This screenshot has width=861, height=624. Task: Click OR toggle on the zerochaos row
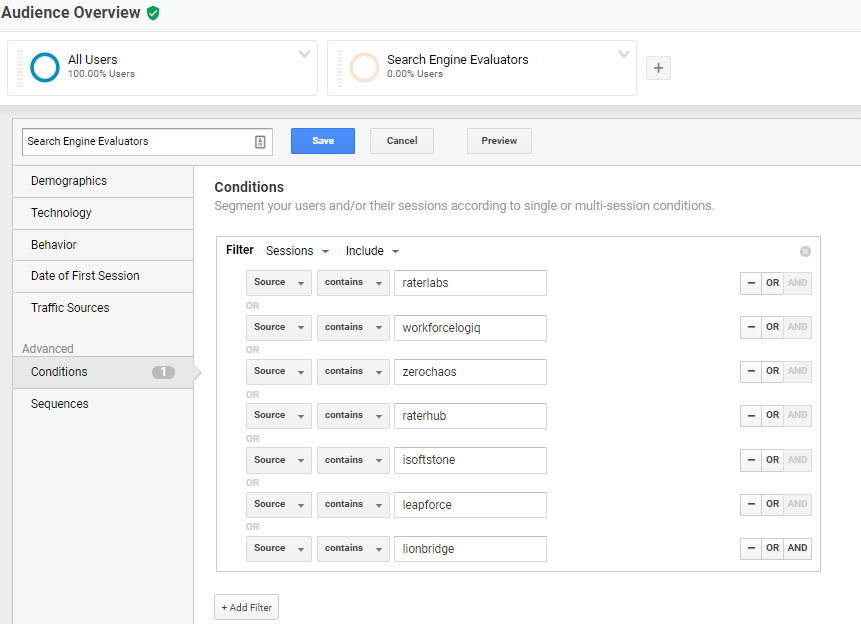click(x=772, y=371)
